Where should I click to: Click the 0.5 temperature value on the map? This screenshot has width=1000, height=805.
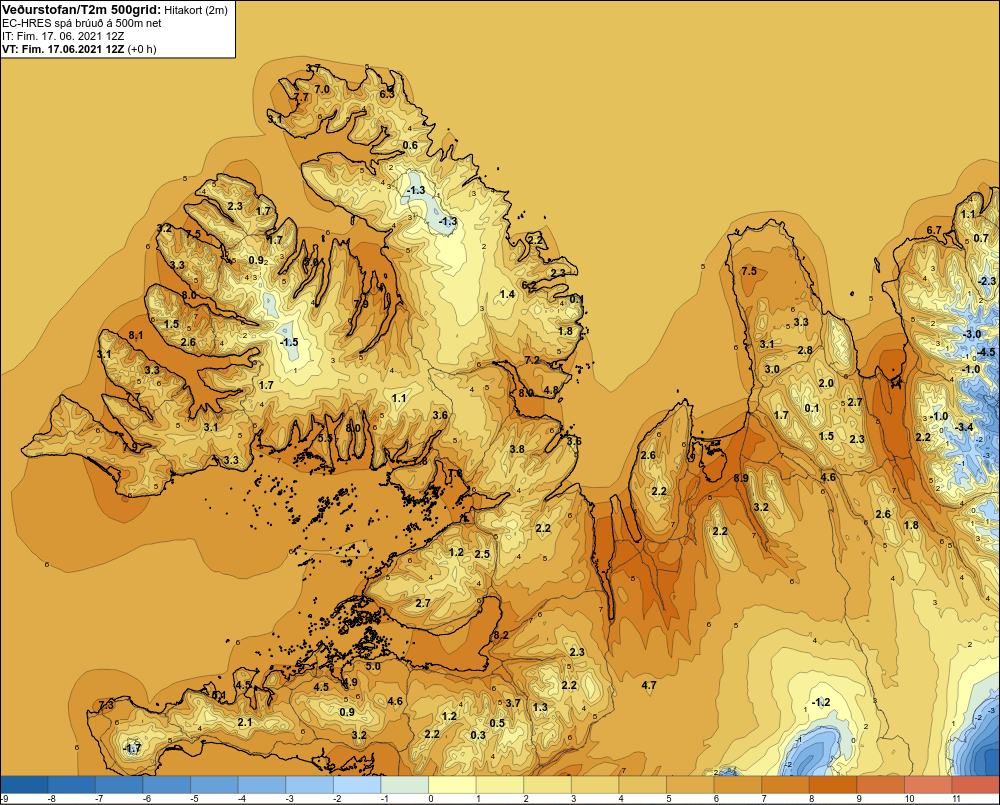pos(497,723)
